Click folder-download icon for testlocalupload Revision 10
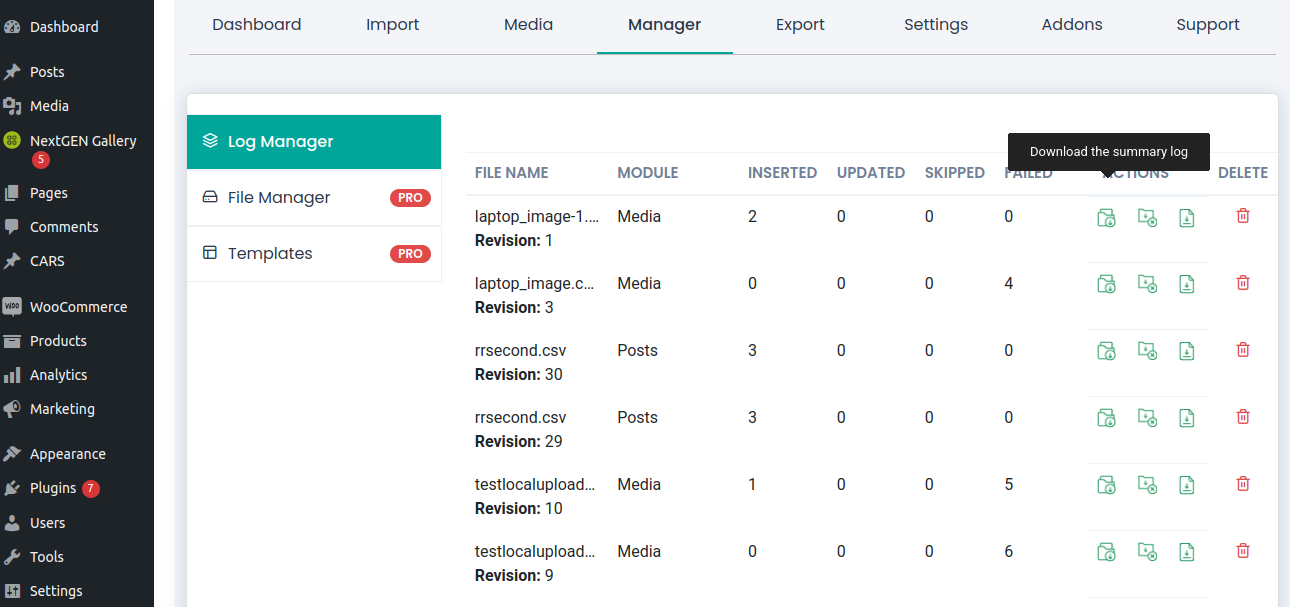This screenshot has width=1290, height=607. [x=1106, y=485]
